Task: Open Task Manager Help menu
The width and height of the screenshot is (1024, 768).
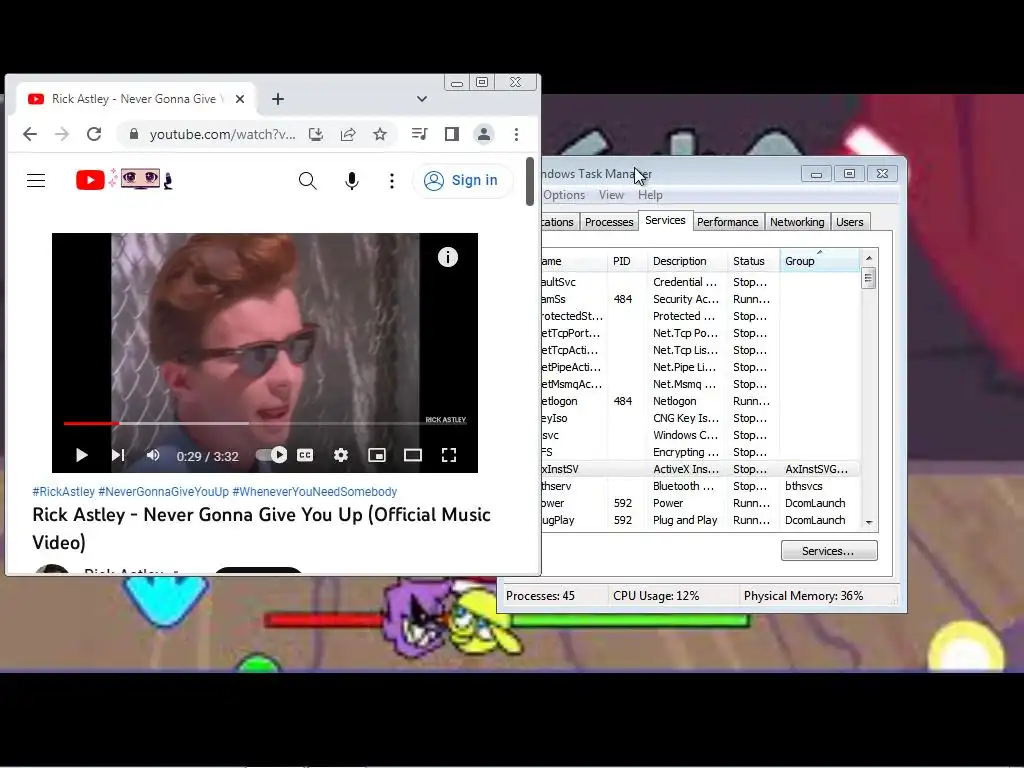Action: pos(650,195)
